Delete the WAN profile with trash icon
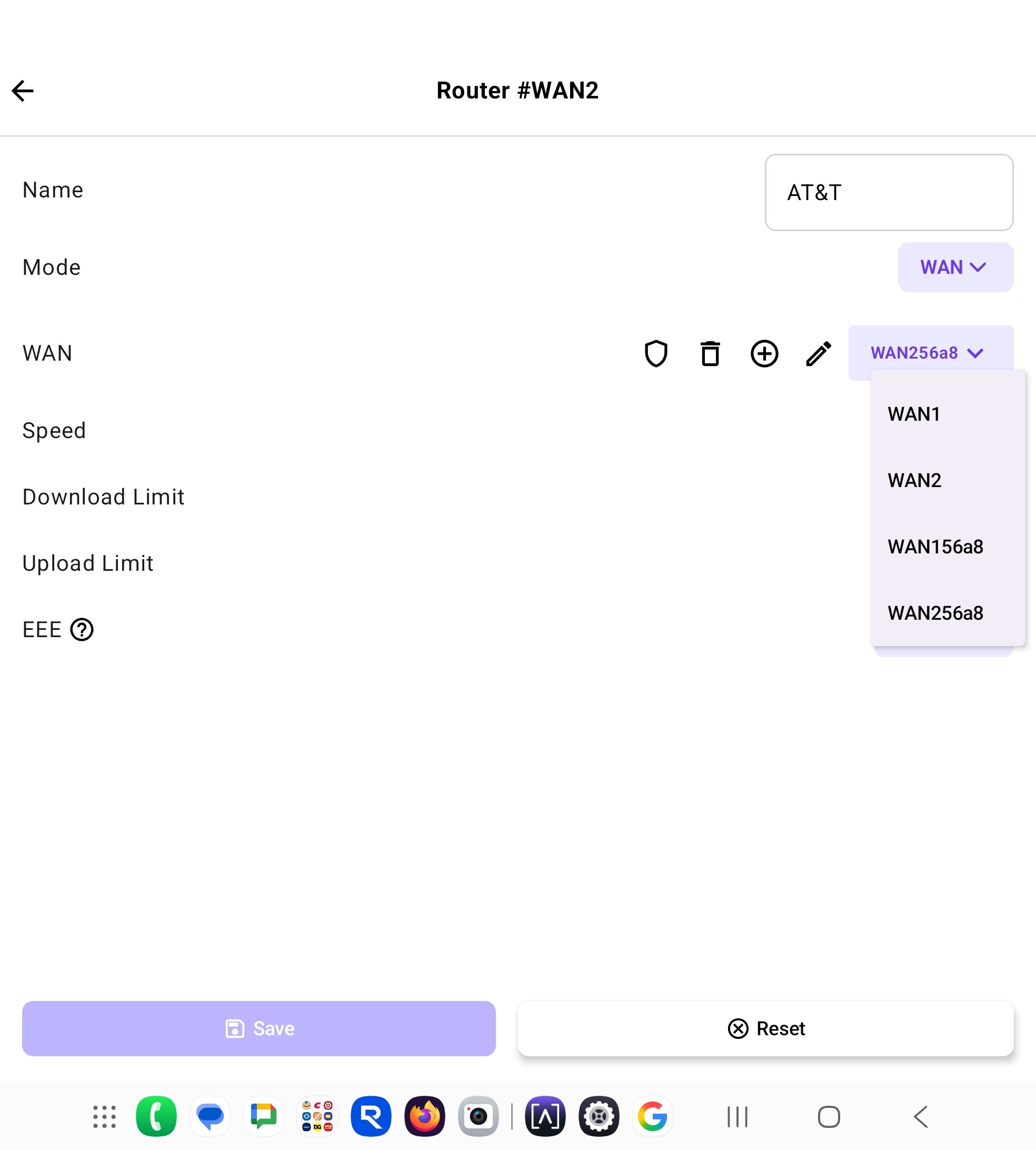Screen dimensions: 1036x1150 [710, 353]
